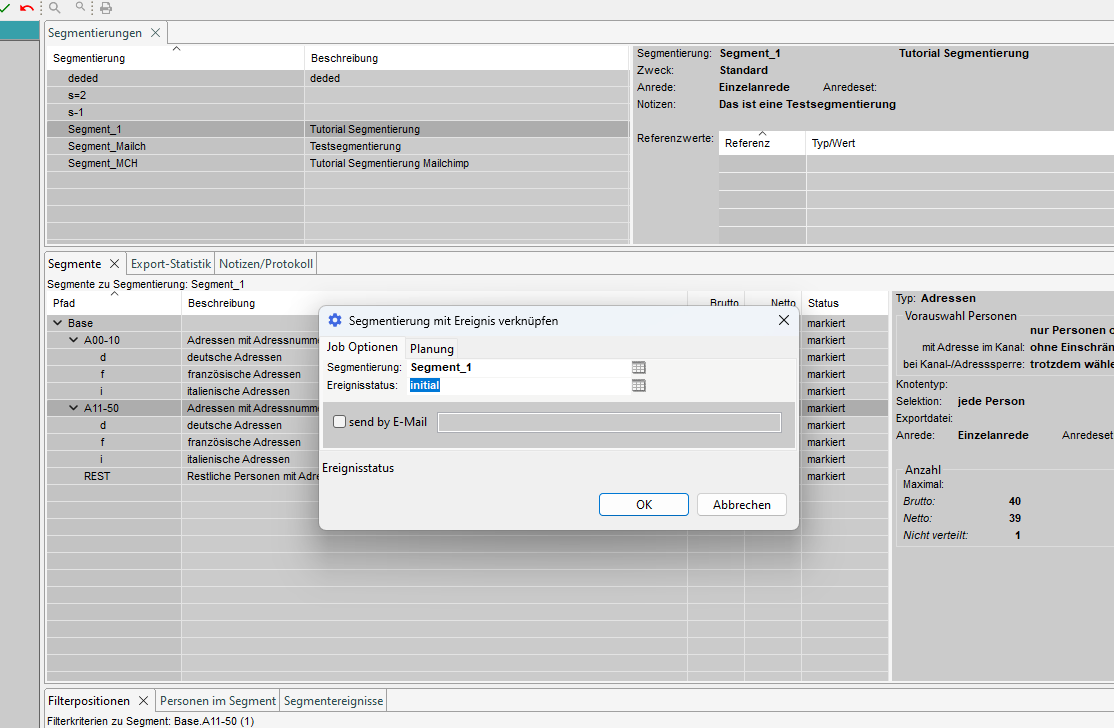Confirm the dialog with OK
This screenshot has width=1114, height=728.
(x=644, y=505)
